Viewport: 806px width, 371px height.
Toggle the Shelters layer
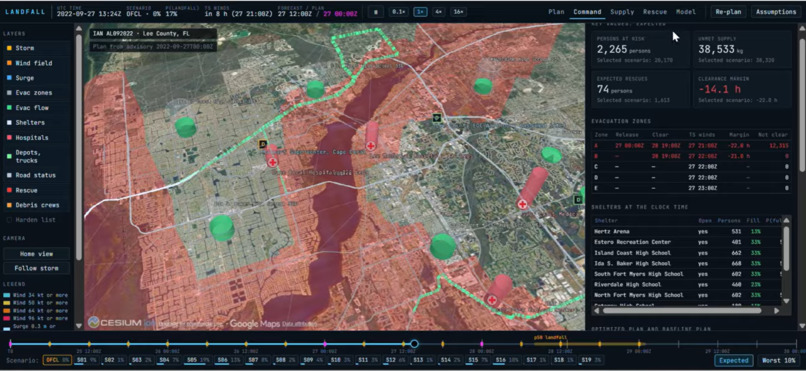(x=36, y=122)
